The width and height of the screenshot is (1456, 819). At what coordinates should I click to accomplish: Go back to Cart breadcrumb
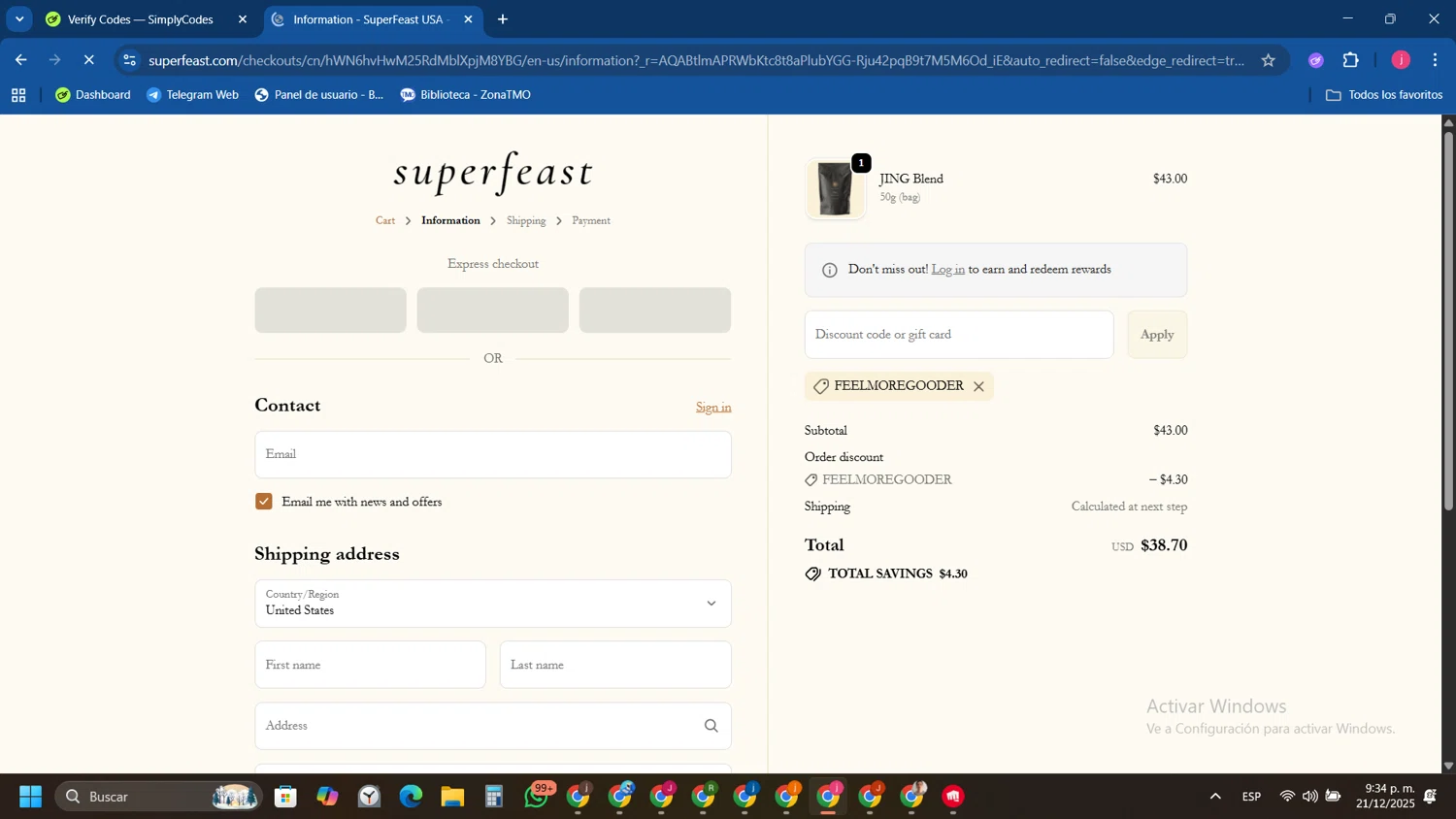(x=385, y=220)
